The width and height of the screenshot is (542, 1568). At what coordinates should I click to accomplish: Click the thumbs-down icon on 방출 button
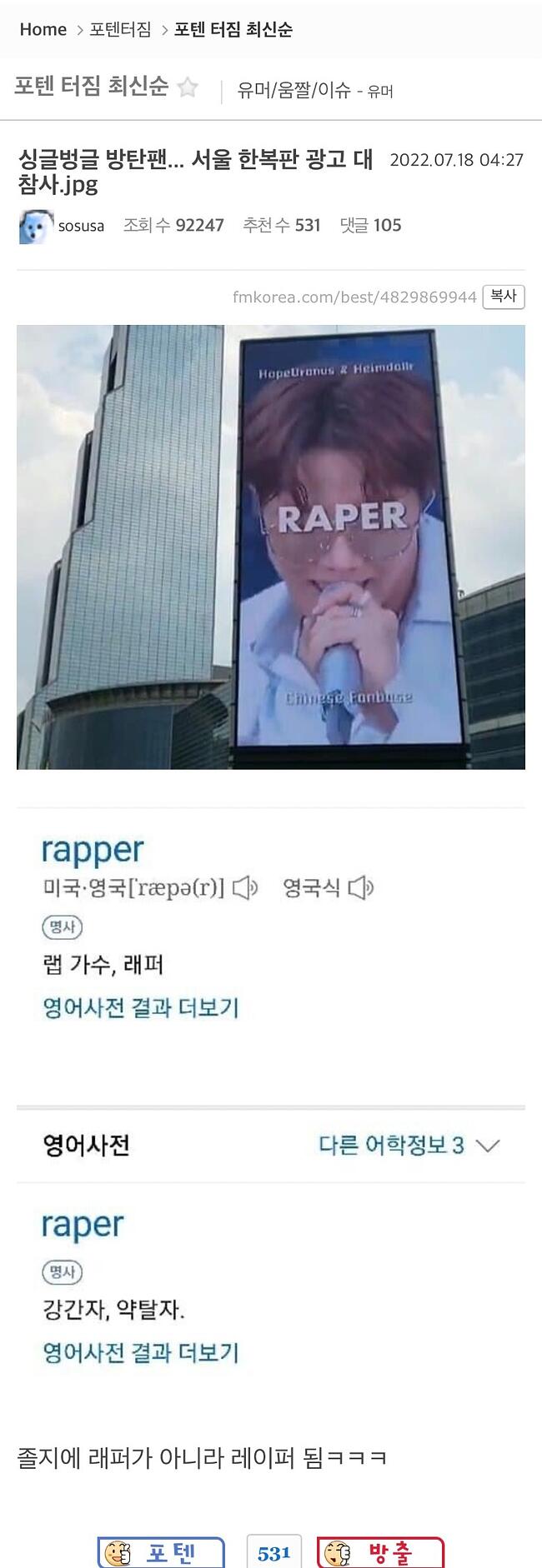point(339,1553)
